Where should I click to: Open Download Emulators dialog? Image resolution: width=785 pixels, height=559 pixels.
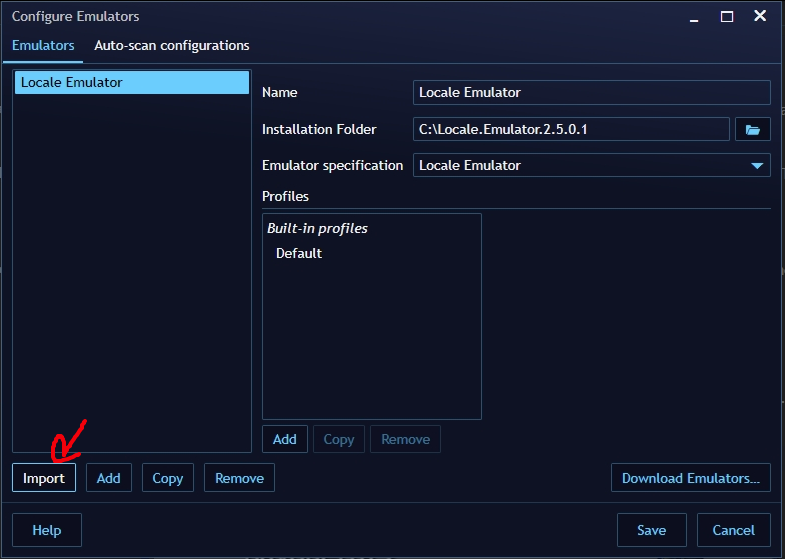[x=690, y=478]
